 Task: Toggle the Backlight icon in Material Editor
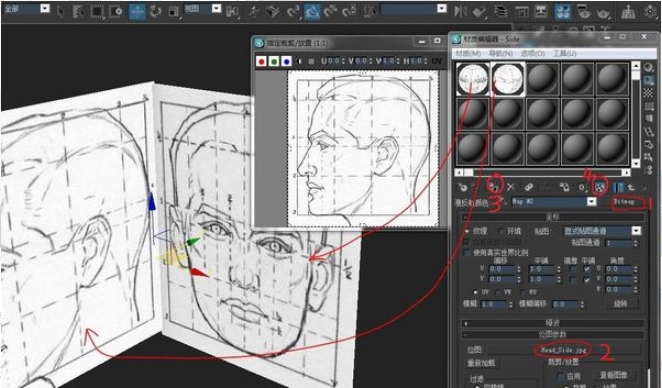[648, 80]
